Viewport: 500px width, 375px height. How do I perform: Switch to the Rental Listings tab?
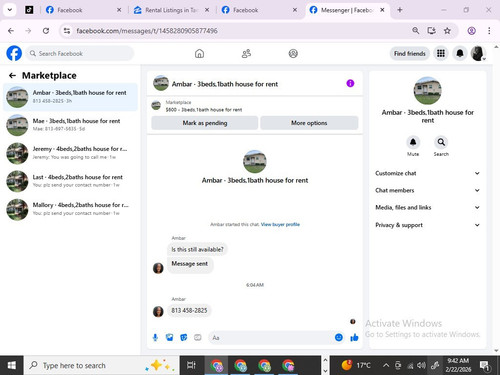tap(172, 10)
